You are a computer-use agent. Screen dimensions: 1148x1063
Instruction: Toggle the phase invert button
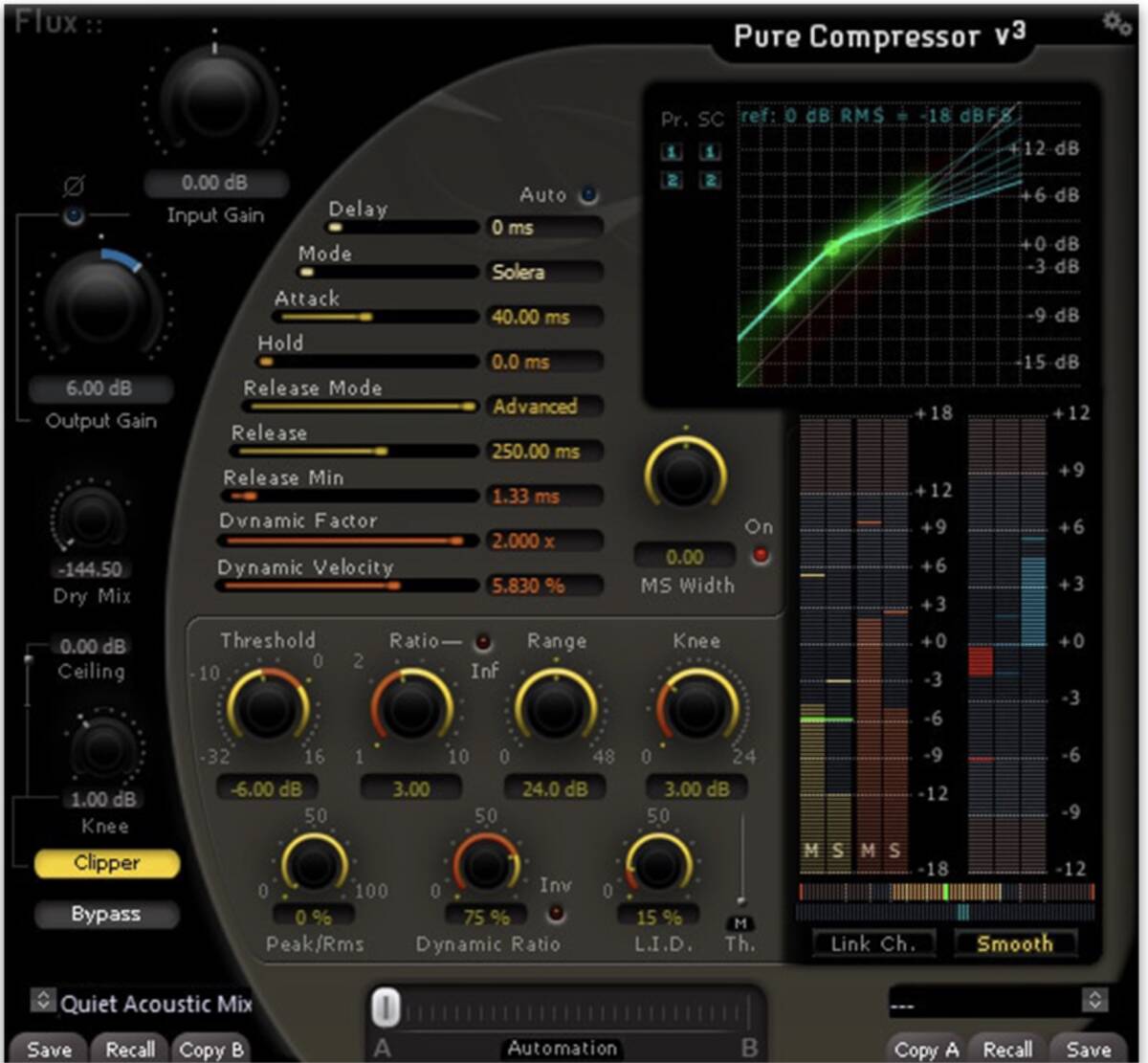(x=74, y=216)
